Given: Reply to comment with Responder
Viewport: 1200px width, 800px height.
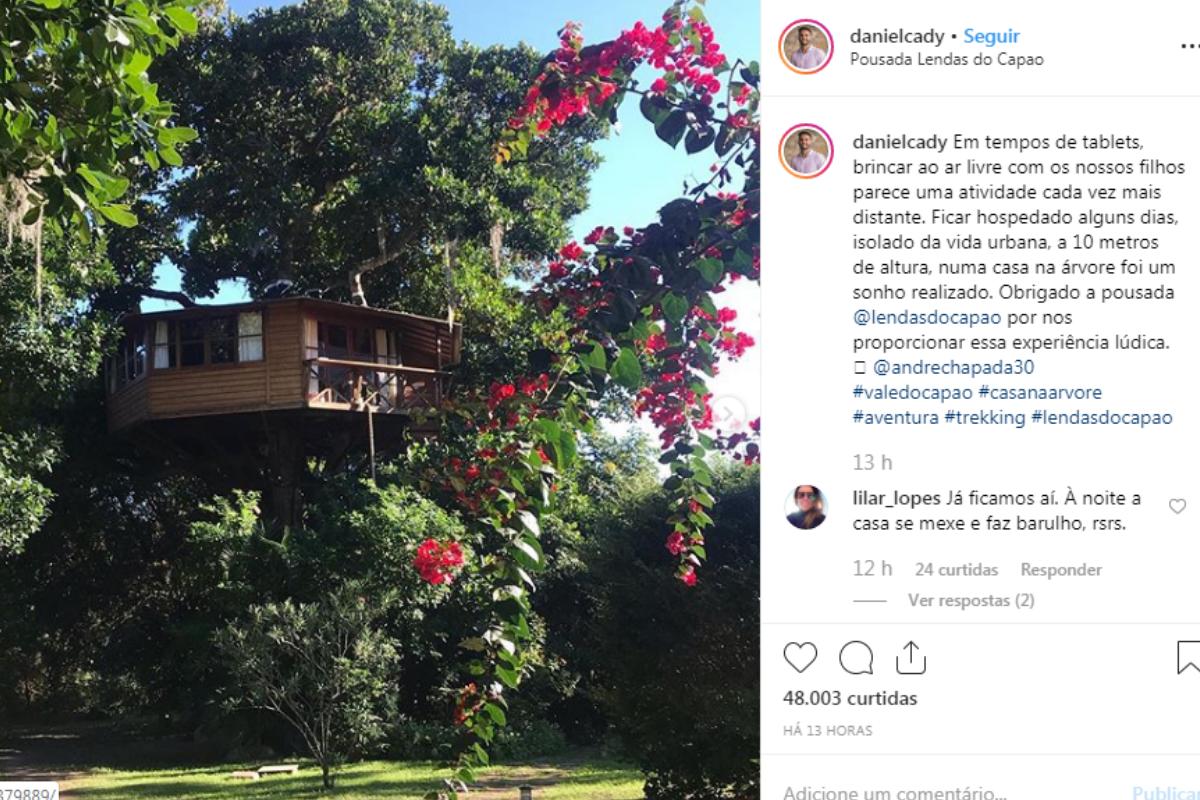Looking at the screenshot, I should coord(1061,569).
